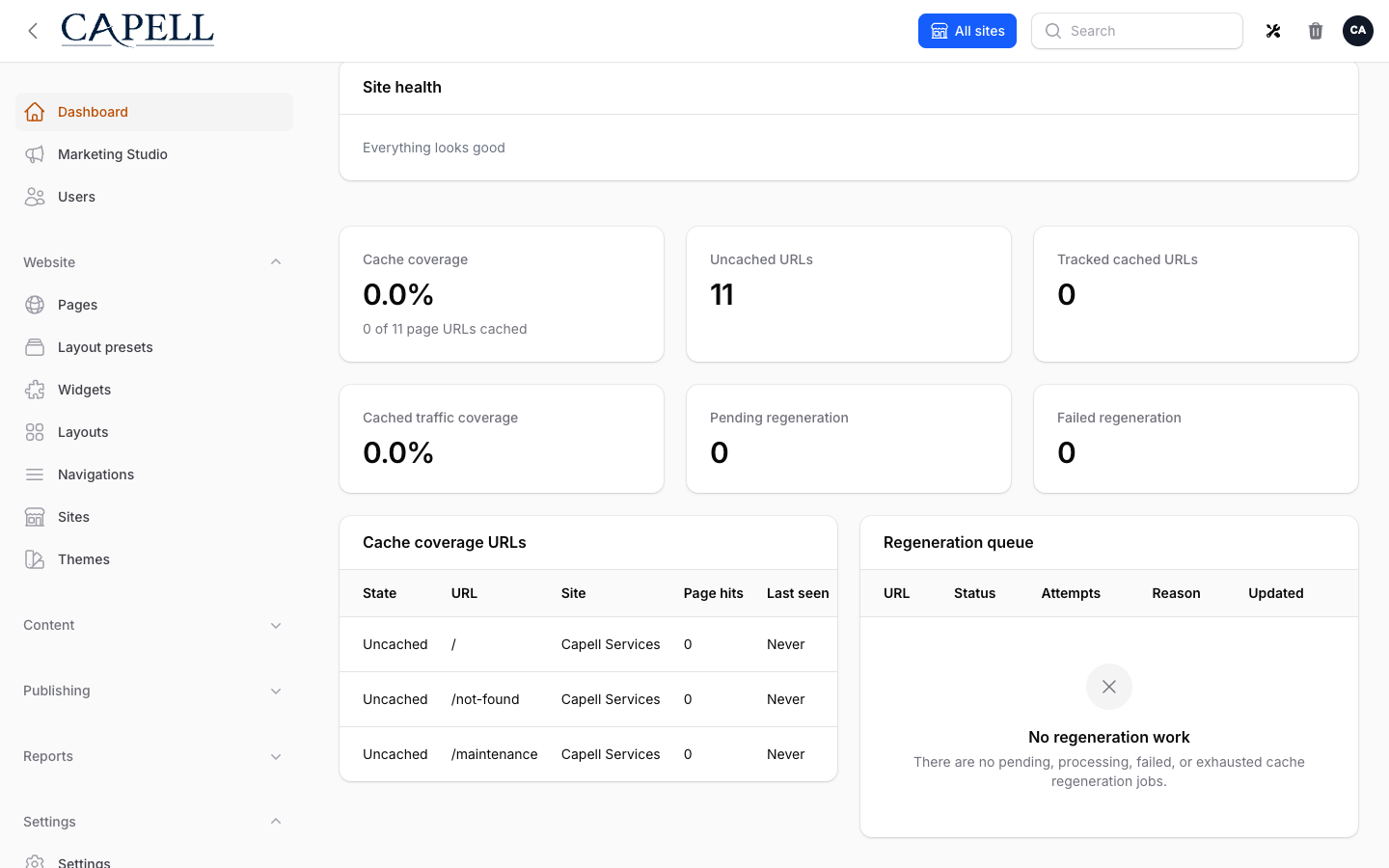Open Layout presets in the sidebar

[154, 347]
